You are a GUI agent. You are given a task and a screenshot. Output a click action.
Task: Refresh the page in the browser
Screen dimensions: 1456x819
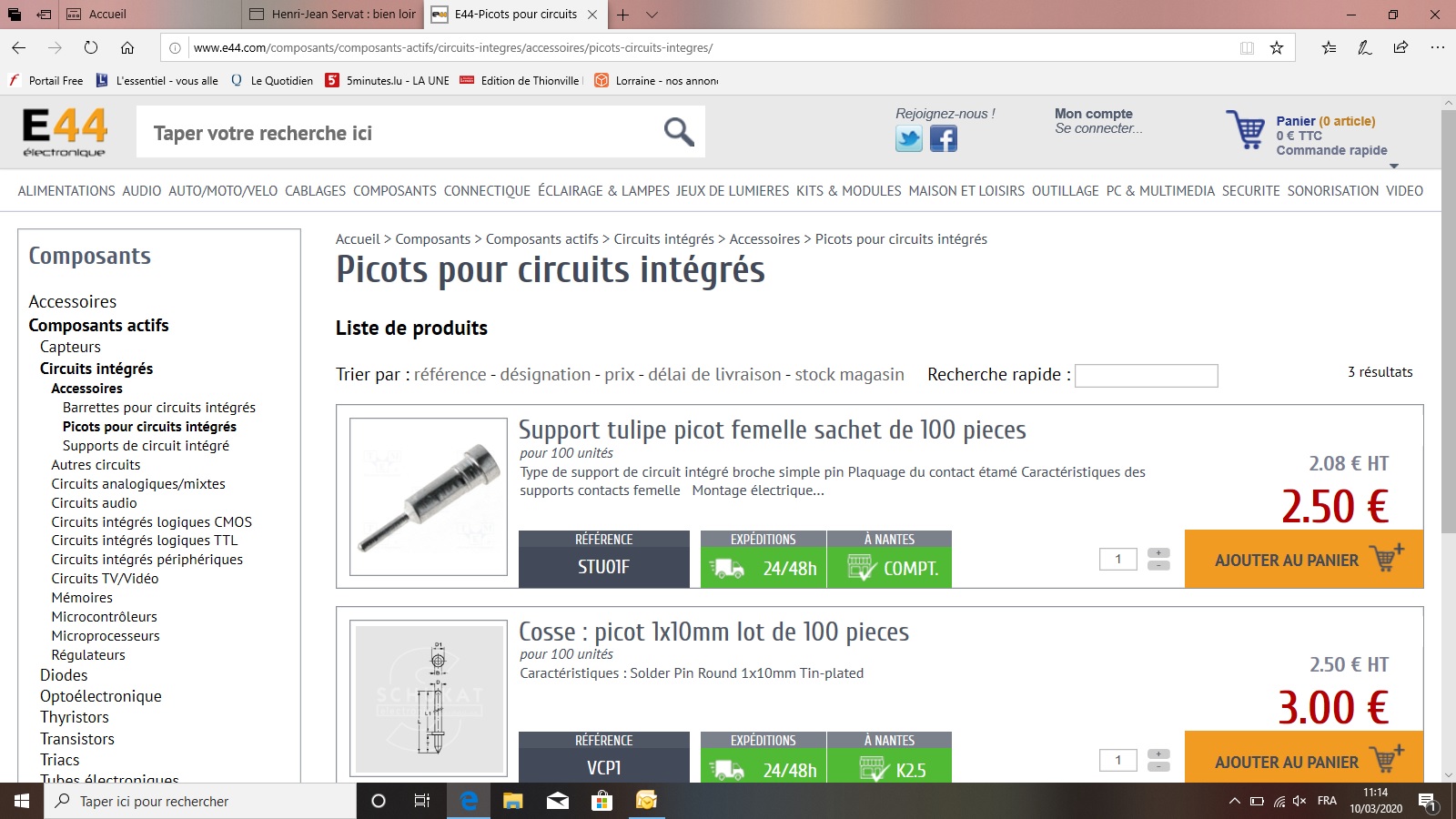pos(91,48)
